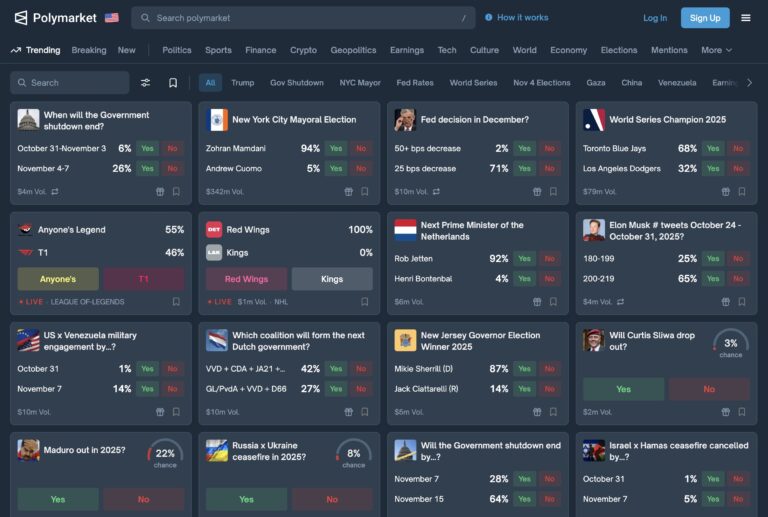
Task: Focus the Search polymarket field
Action: 303,18
